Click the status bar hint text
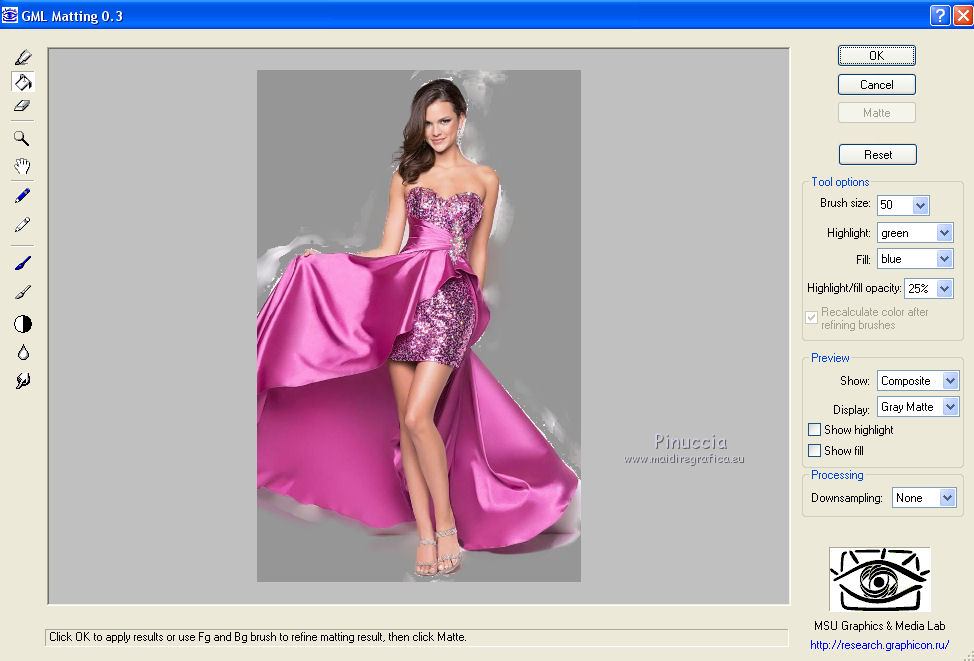974x661 pixels. click(x=258, y=637)
